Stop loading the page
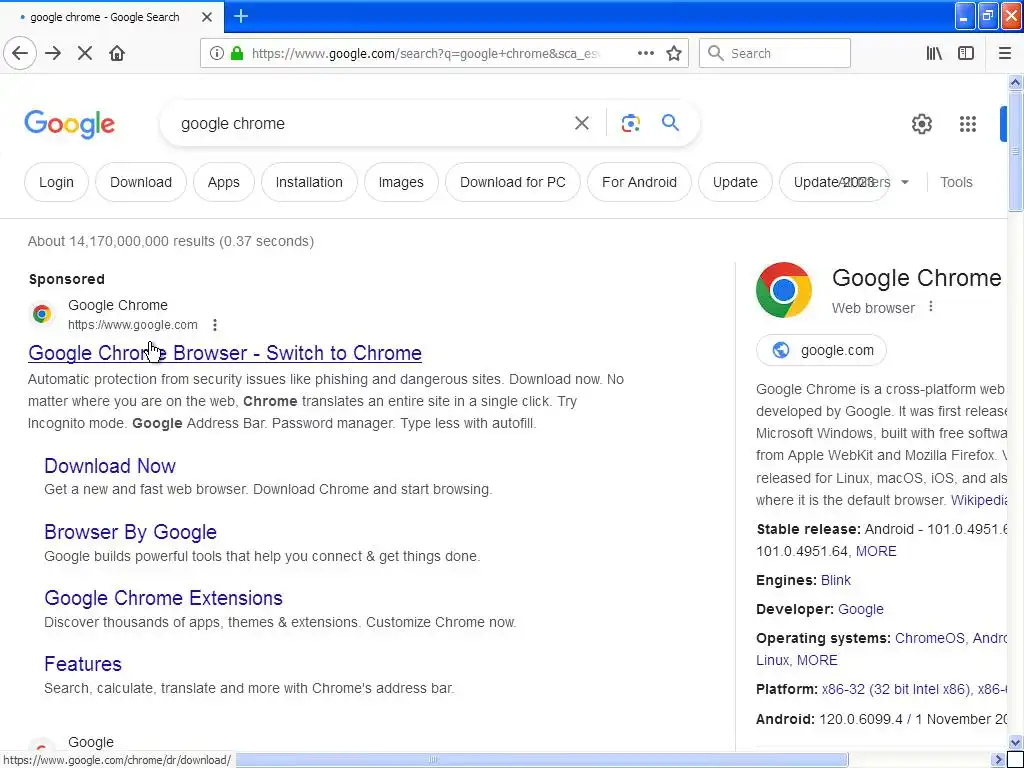Screen dimensions: 1024x768 [85, 53]
